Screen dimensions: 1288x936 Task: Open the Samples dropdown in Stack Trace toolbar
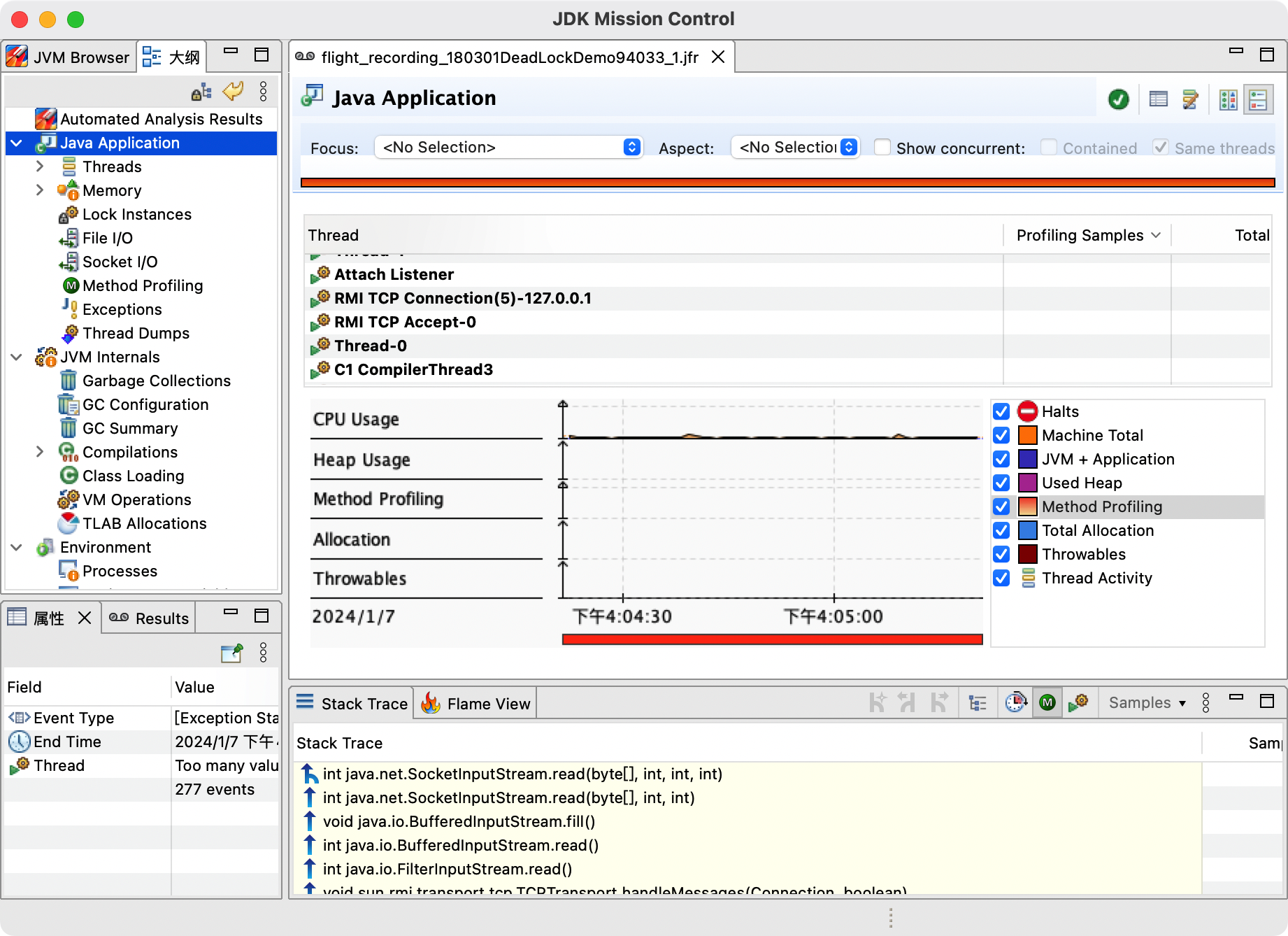[1147, 703]
